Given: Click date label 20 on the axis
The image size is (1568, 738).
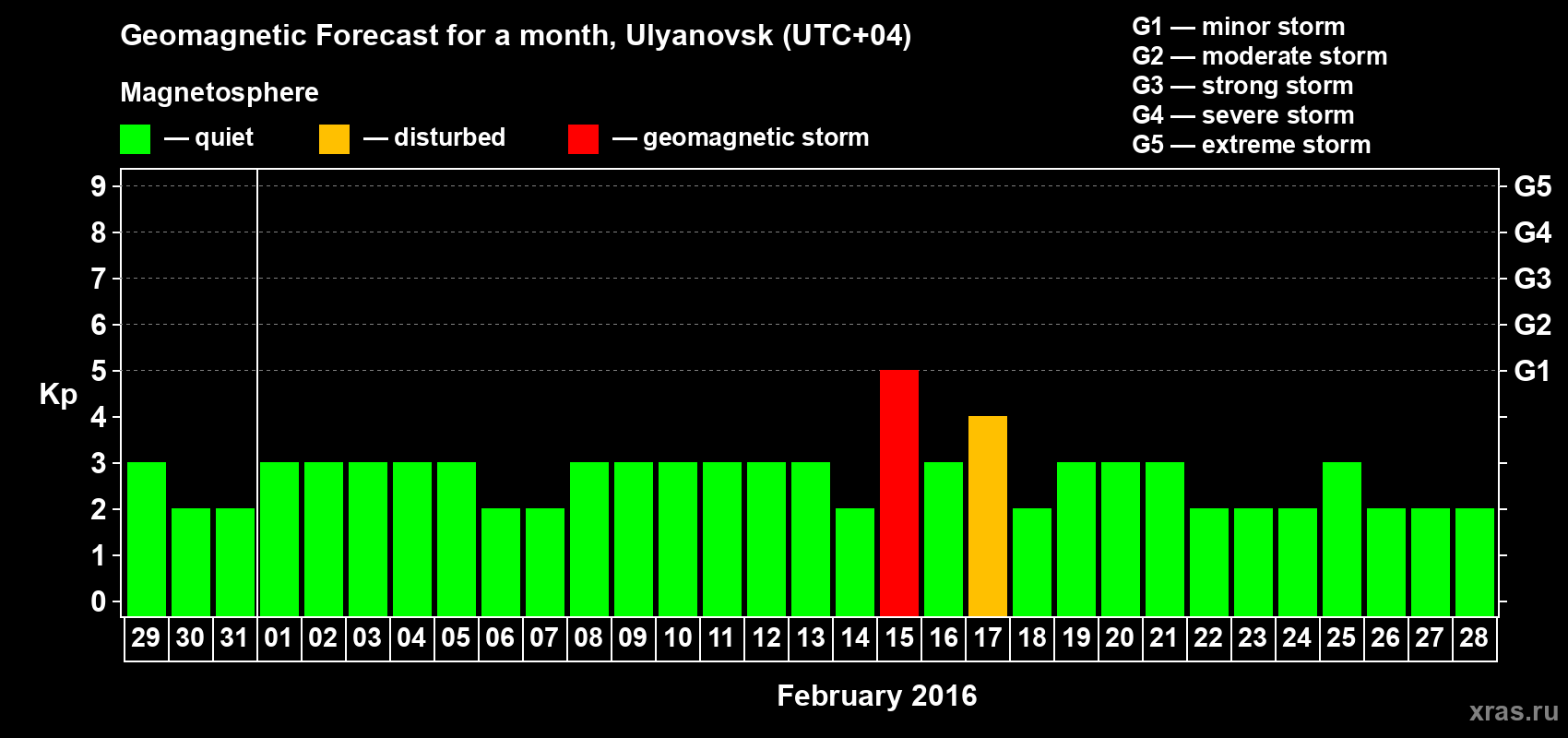Looking at the screenshot, I should [1120, 637].
